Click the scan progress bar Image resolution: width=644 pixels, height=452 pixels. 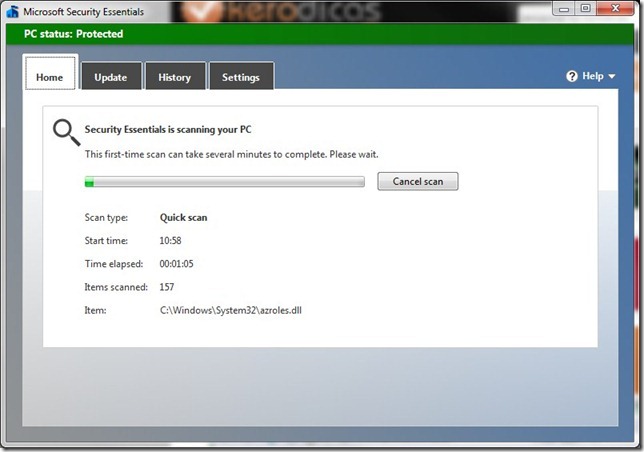tap(225, 181)
